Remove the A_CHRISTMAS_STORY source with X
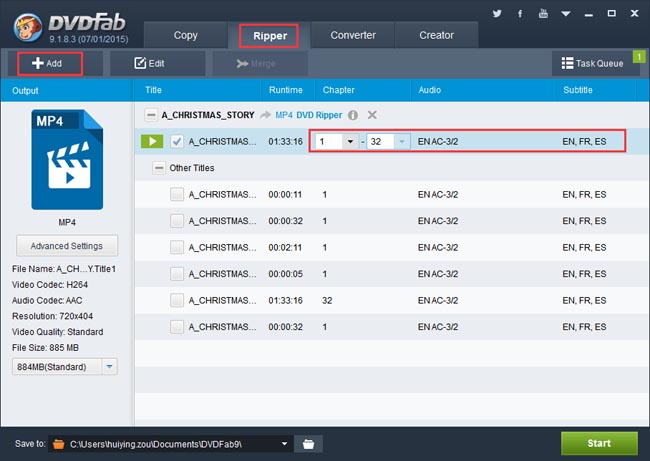The image size is (650, 461). 372,115
